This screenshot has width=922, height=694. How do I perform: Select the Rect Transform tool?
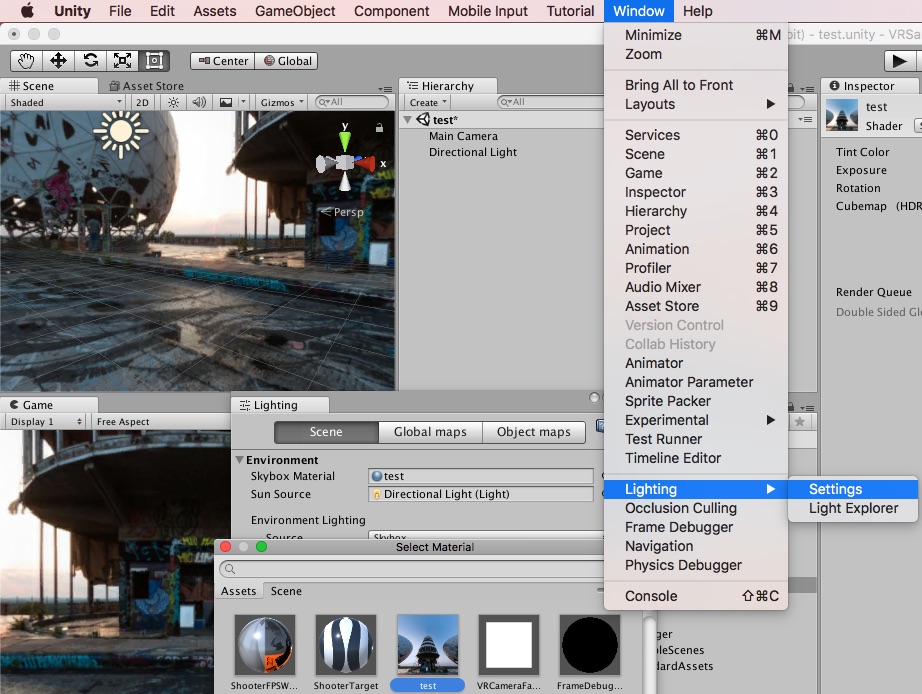154,61
